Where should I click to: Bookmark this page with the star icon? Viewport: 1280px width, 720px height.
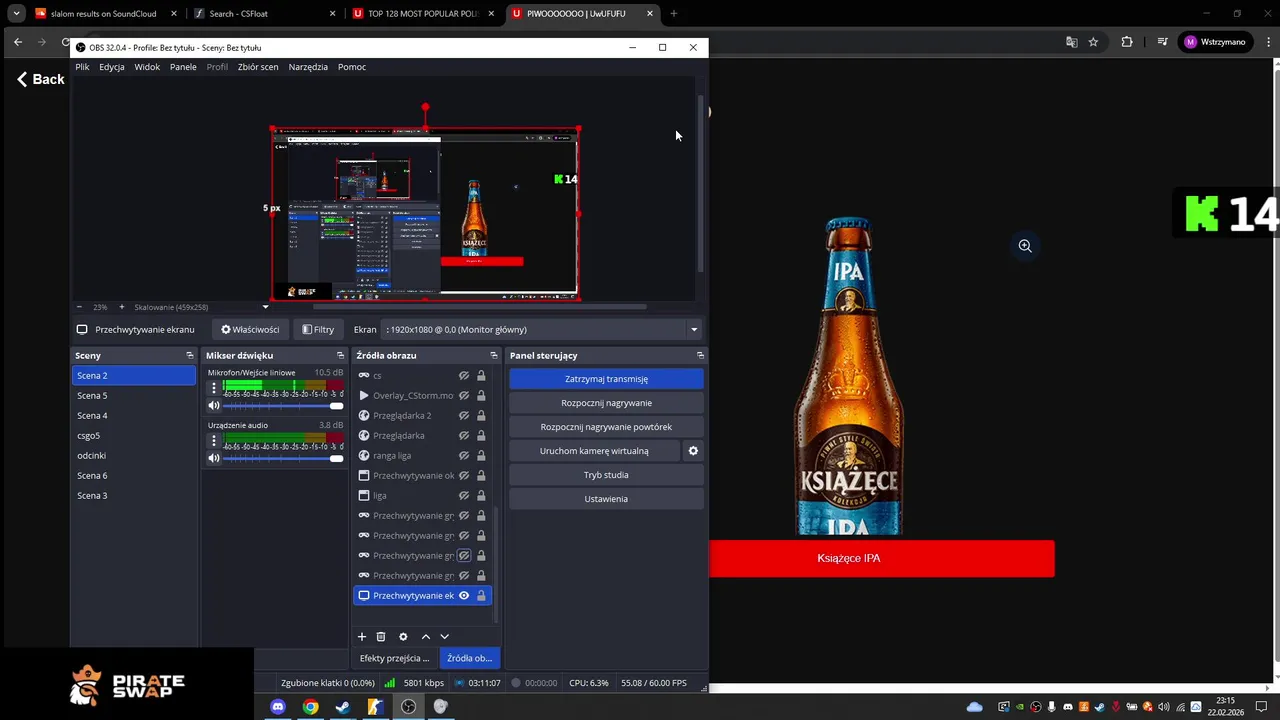[1093, 42]
